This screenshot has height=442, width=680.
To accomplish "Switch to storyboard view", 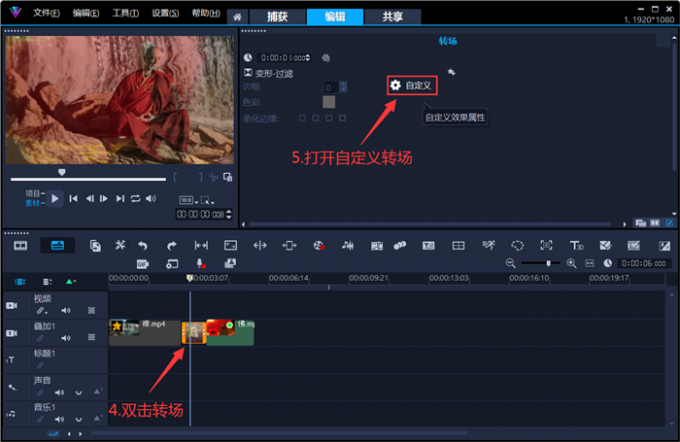I will click(x=20, y=246).
